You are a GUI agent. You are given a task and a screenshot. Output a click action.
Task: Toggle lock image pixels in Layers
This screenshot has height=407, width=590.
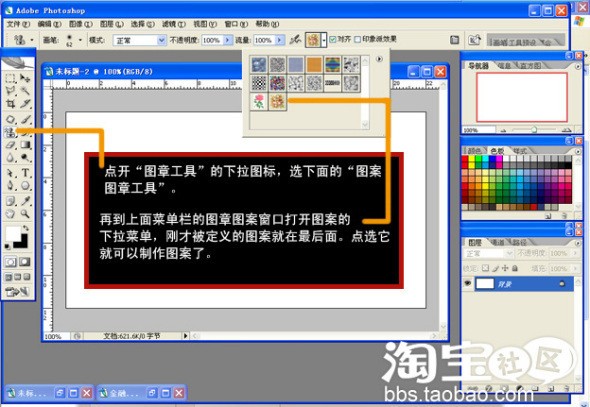pos(496,268)
